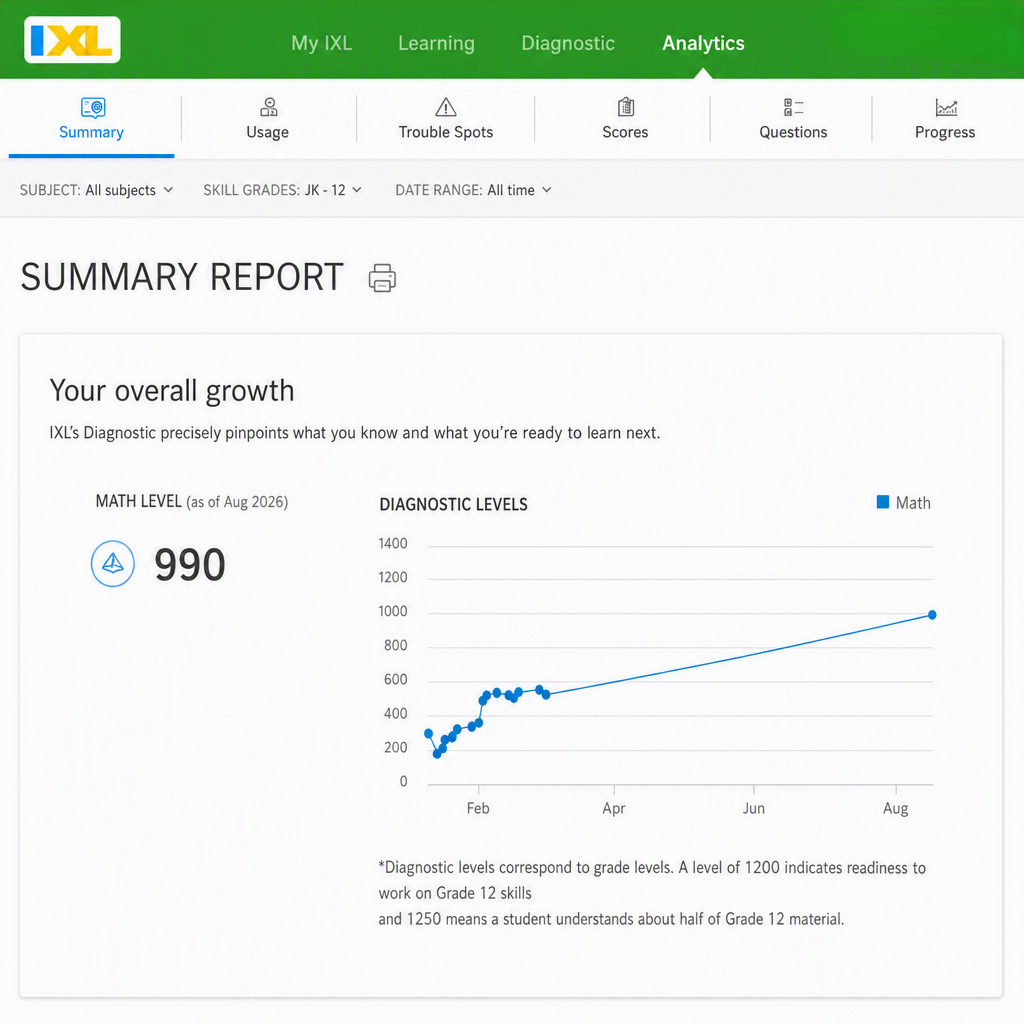
Task: Open the Progress tab label
Action: (x=944, y=132)
